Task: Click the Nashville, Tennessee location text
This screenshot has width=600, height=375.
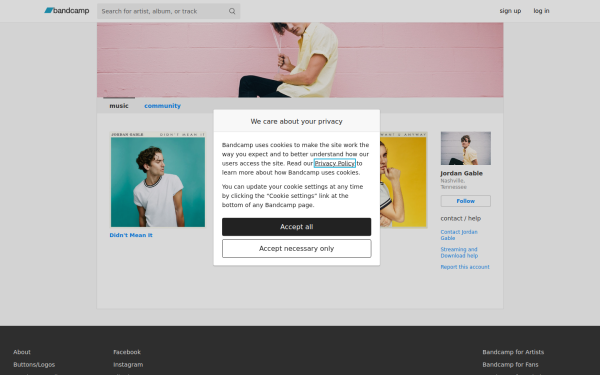Action: (x=453, y=184)
